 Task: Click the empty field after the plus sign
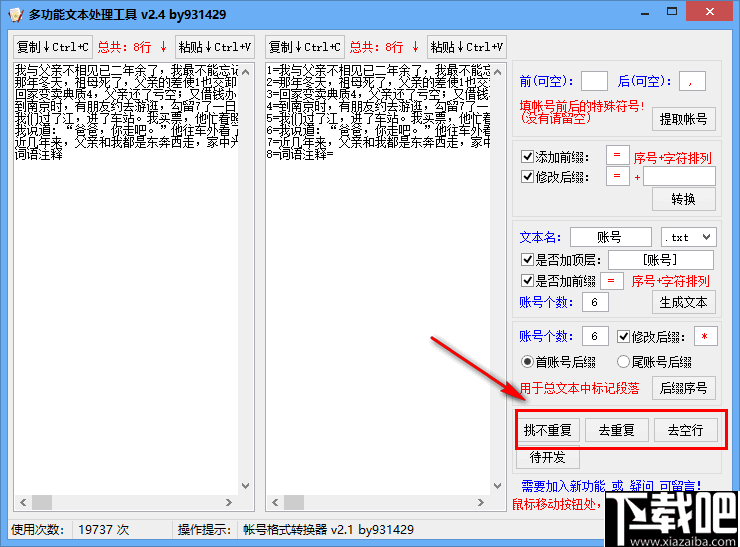680,176
